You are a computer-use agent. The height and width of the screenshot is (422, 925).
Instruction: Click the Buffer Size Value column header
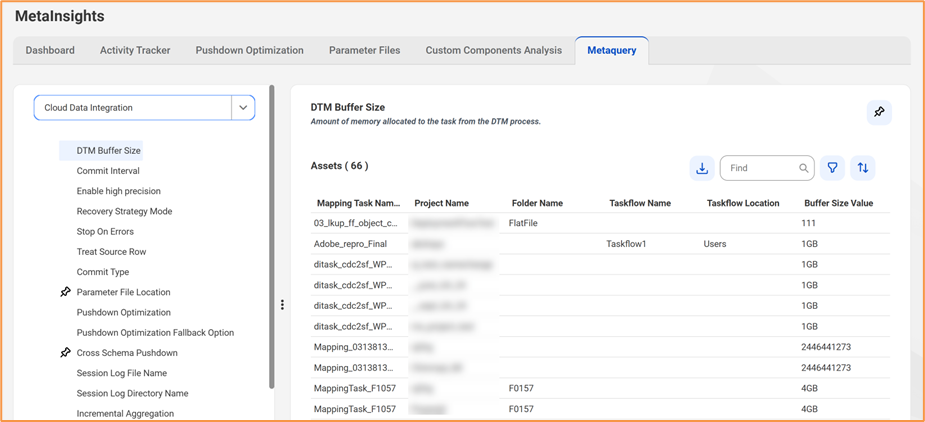click(x=838, y=203)
